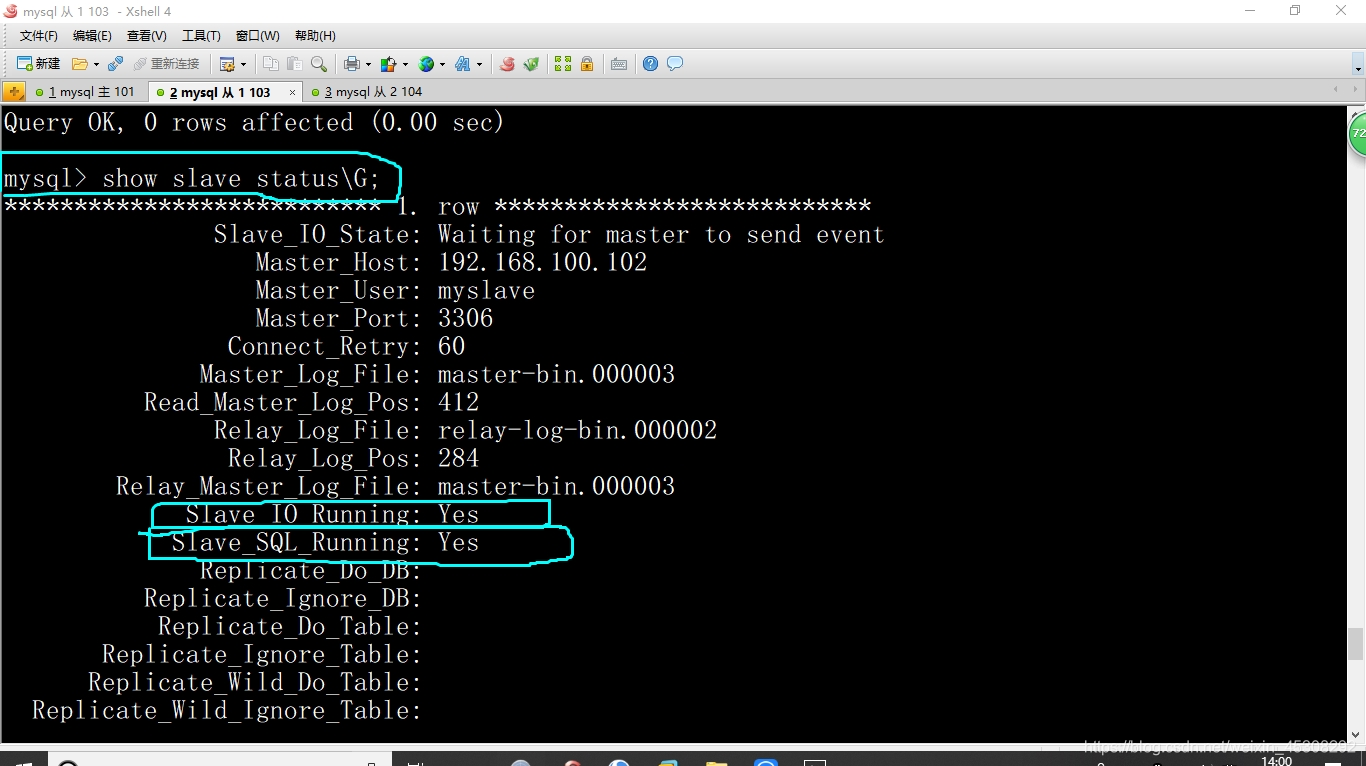Click Read_Master_Log_Pos value 412
1366x766 pixels.
point(459,403)
